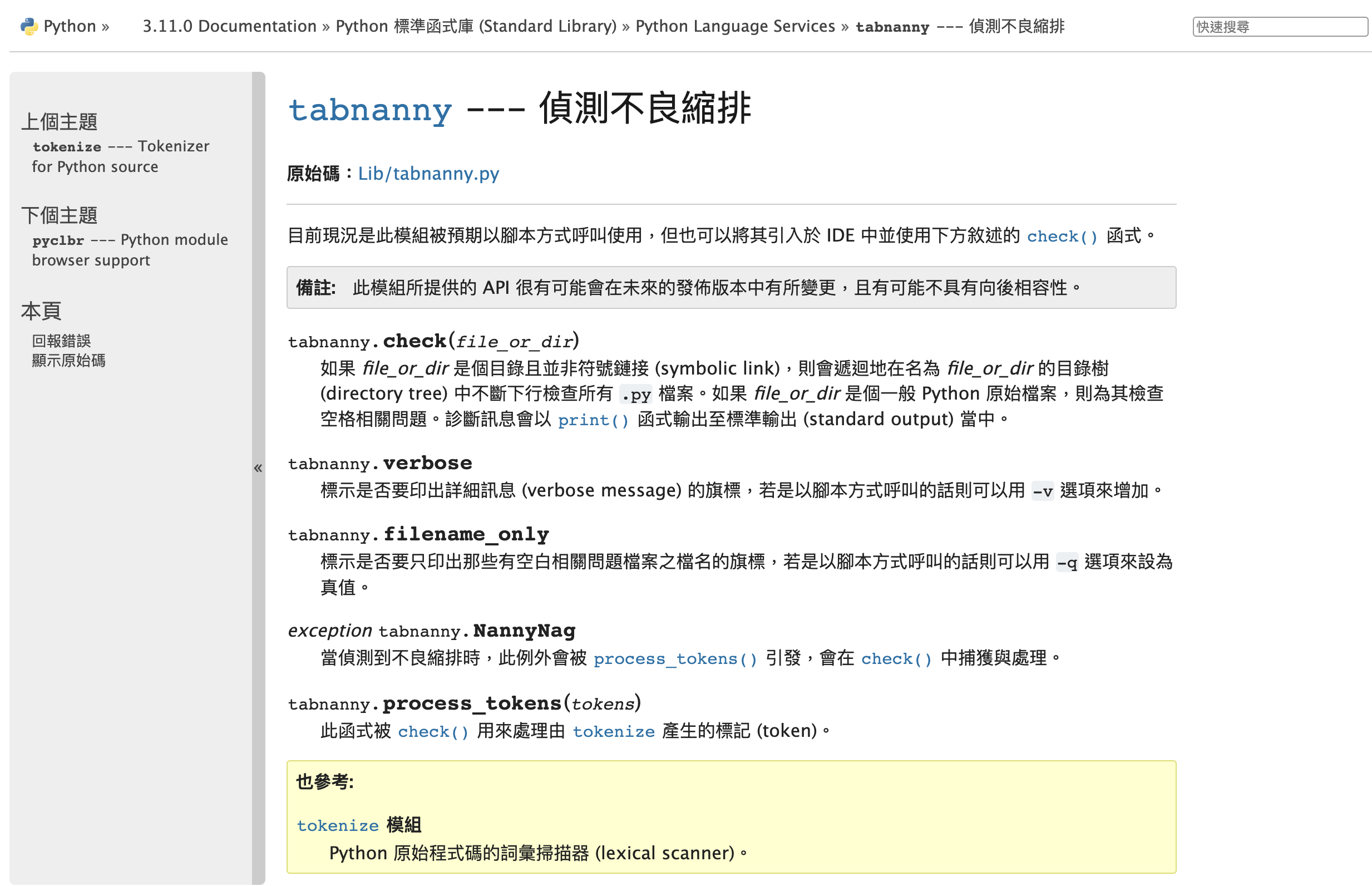Click check() link in NannyNag description

pyautogui.click(x=895, y=659)
